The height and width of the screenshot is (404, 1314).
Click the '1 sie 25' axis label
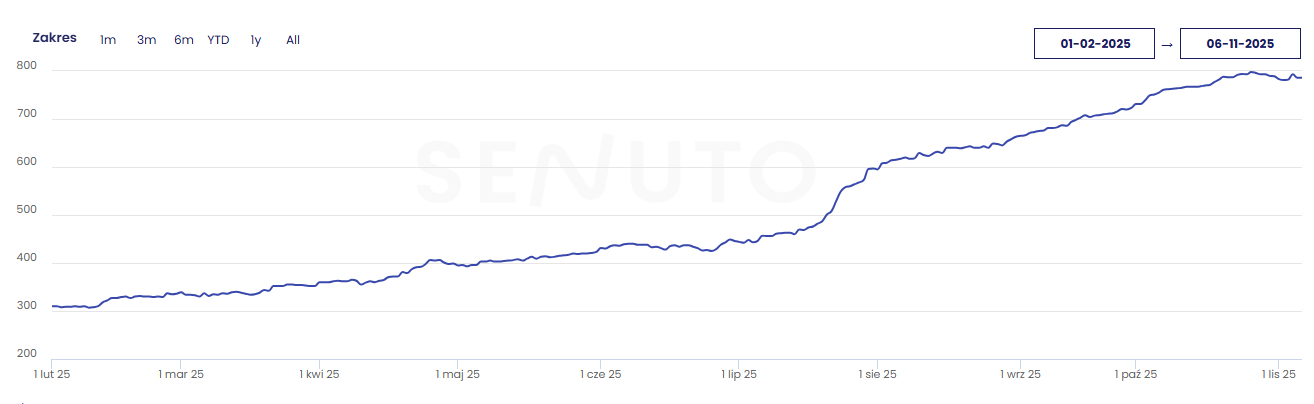coord(877,375)
